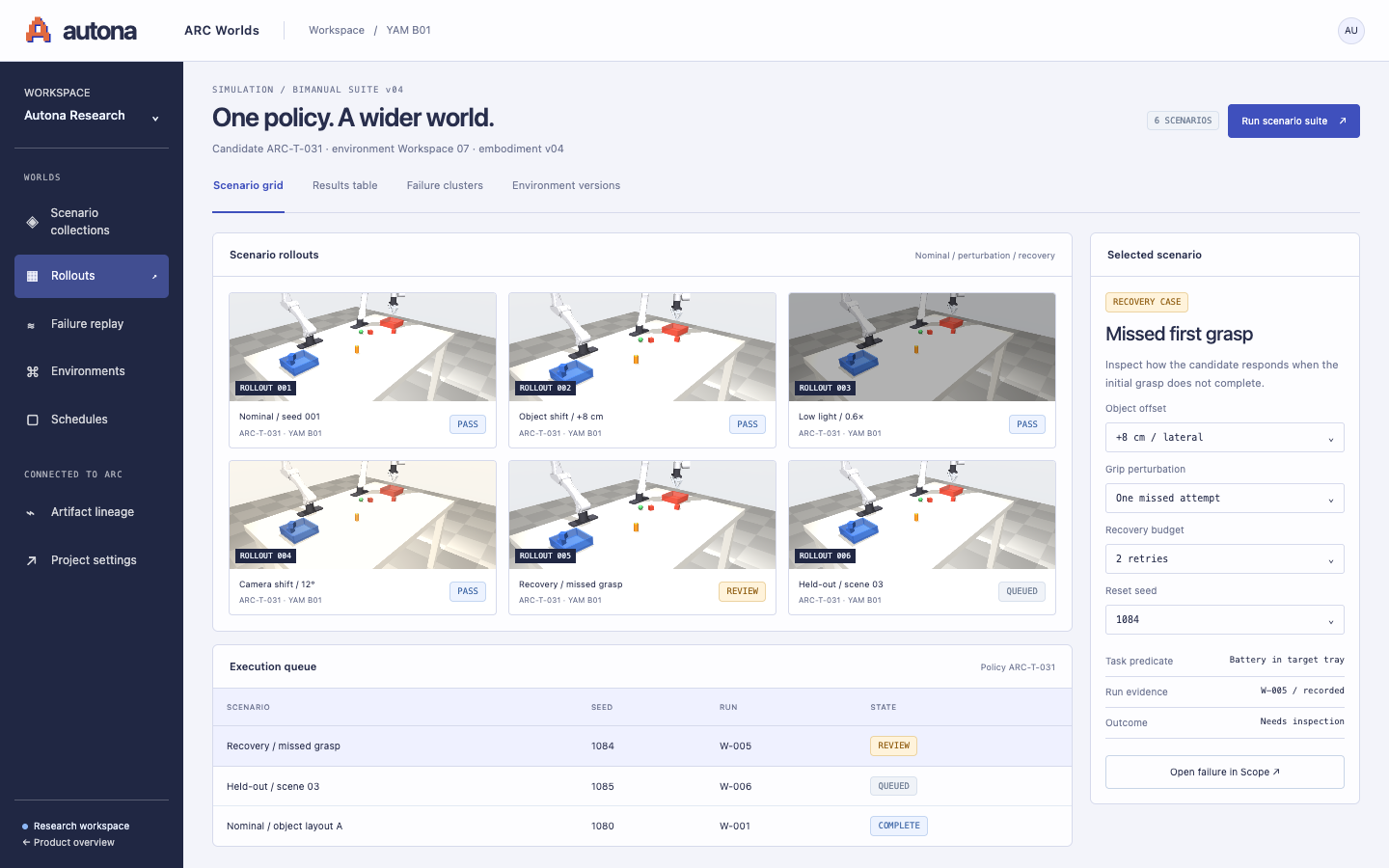Open Failure replay in sidebar
Image resolution: width=1389 pixels, height=868 pixels.
[92, 324]
